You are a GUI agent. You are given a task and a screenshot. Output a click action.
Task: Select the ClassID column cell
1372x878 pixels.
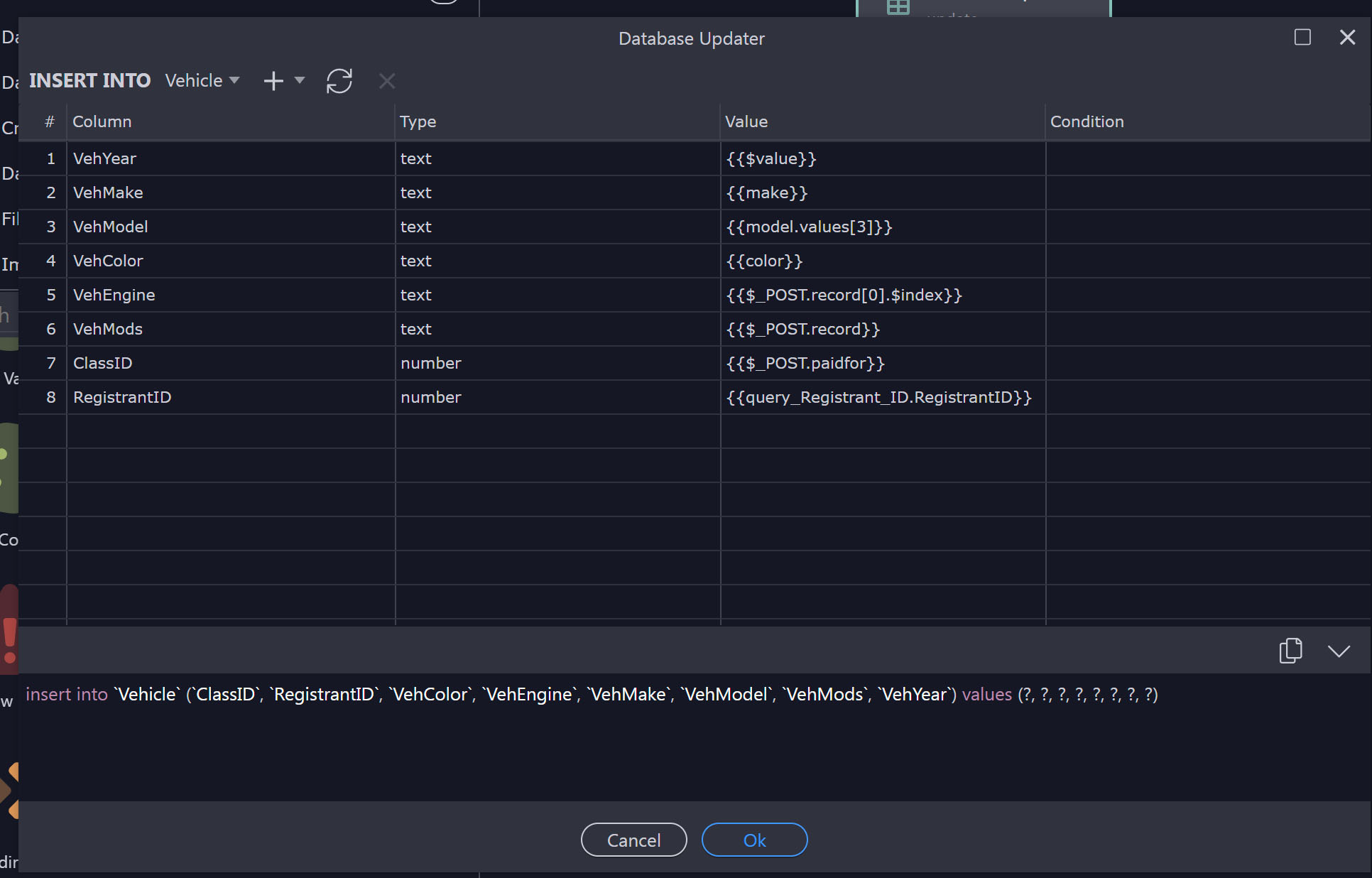[231, 363]
